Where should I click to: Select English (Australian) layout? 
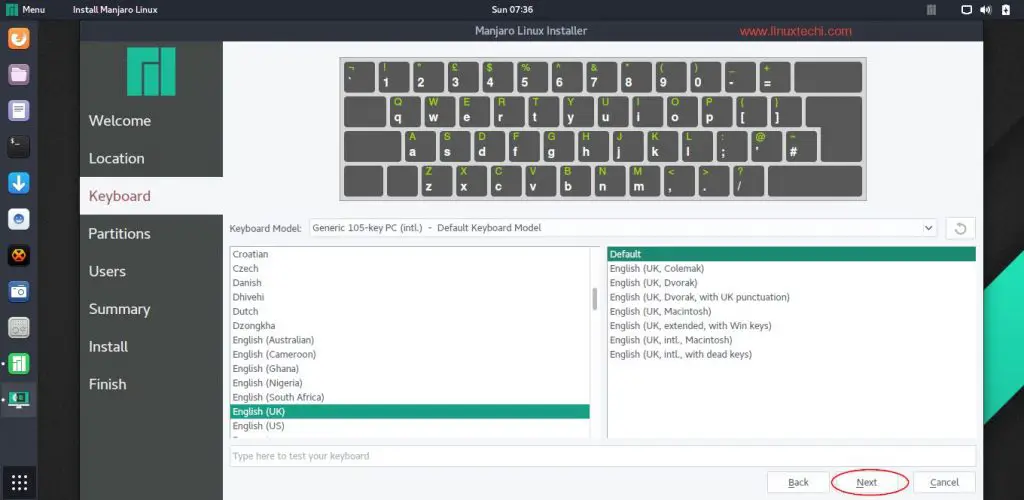point(409,340)
